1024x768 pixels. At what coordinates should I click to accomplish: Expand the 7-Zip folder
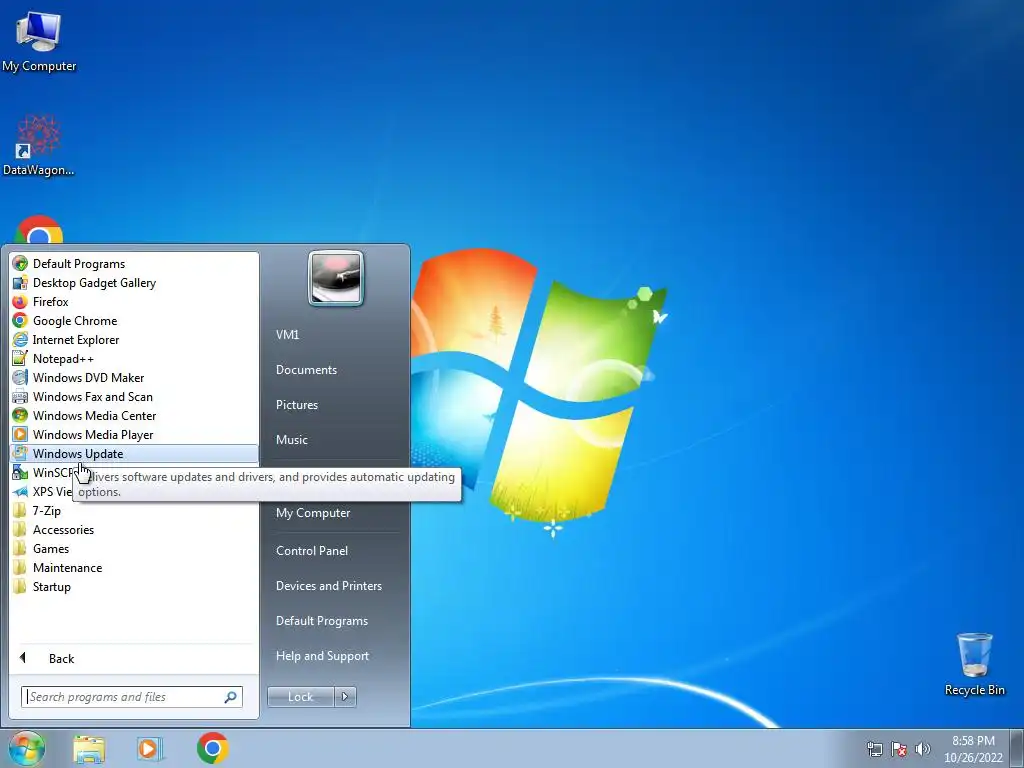[46, 511]
